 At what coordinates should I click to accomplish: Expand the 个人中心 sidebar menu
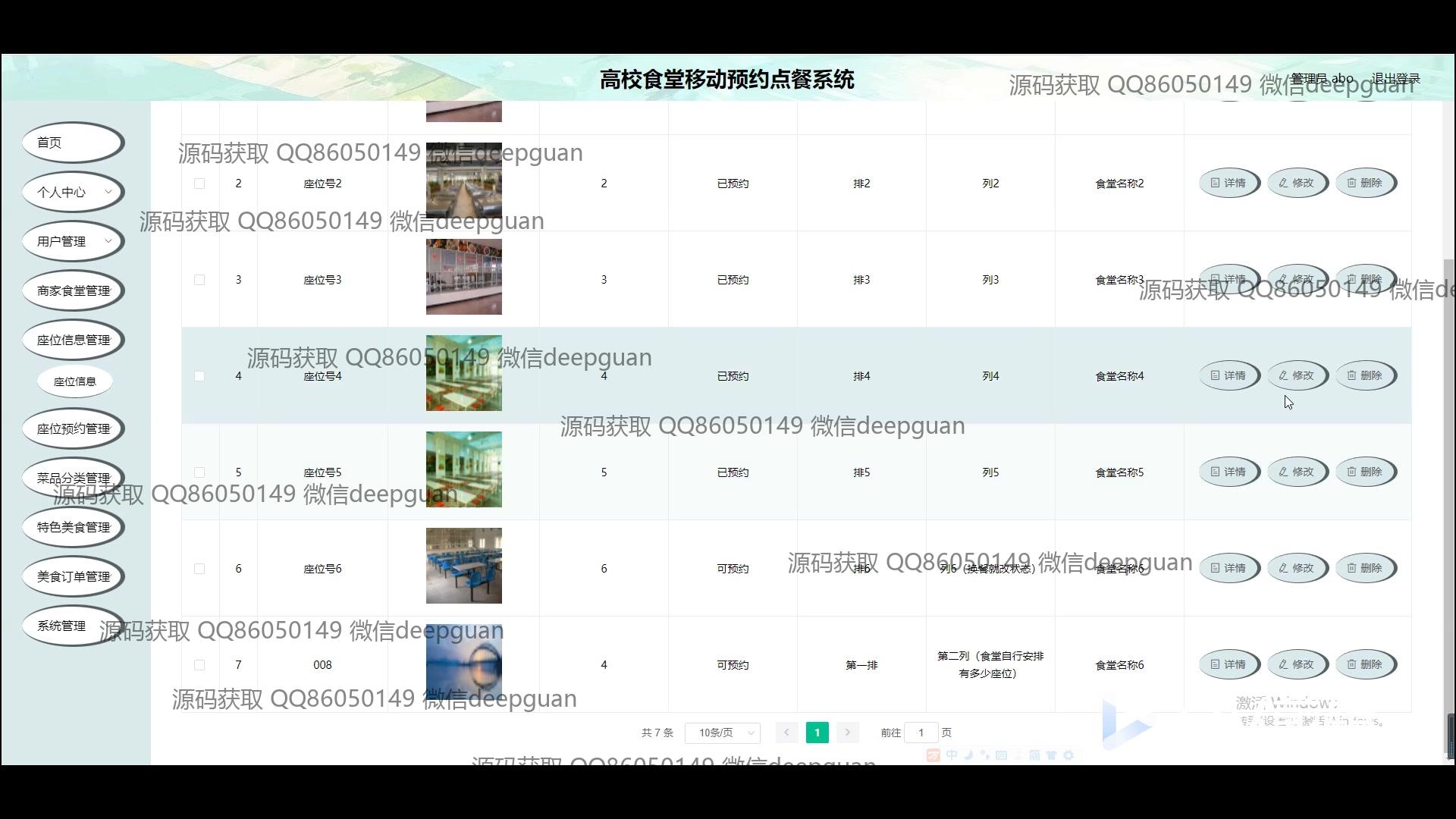[x=73, y=192]
